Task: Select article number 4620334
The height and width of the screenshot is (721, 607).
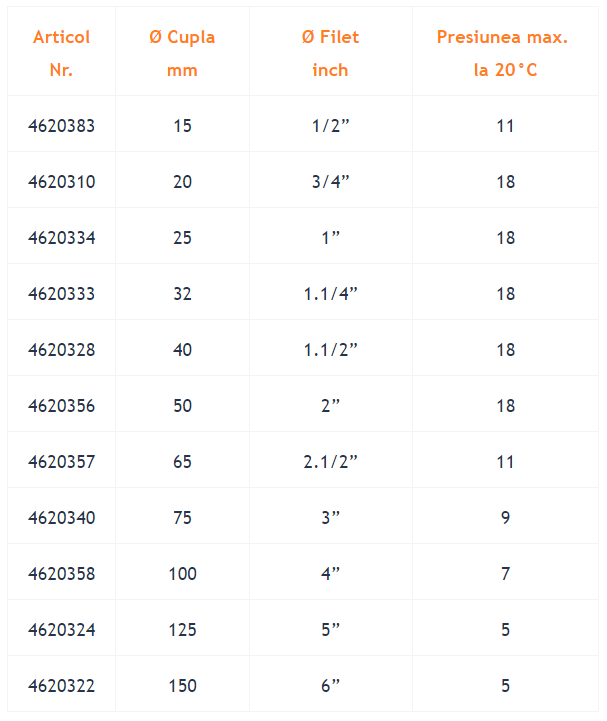Action: (x=62, y=238)
